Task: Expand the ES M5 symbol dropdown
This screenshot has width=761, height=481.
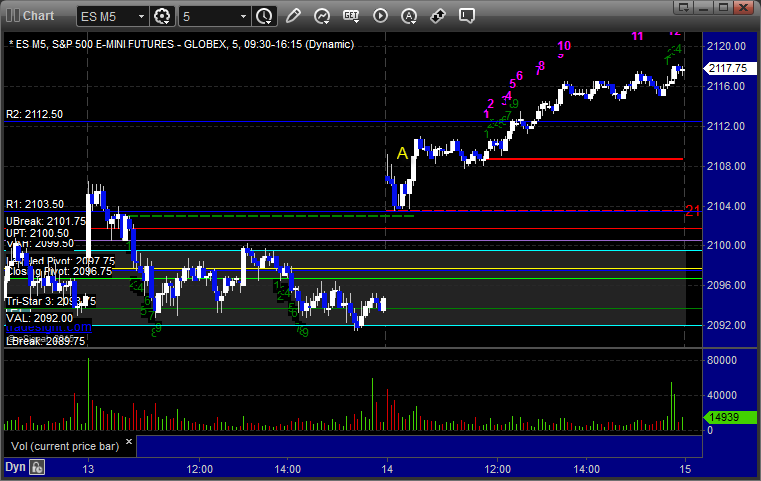Action: point(141,17)
